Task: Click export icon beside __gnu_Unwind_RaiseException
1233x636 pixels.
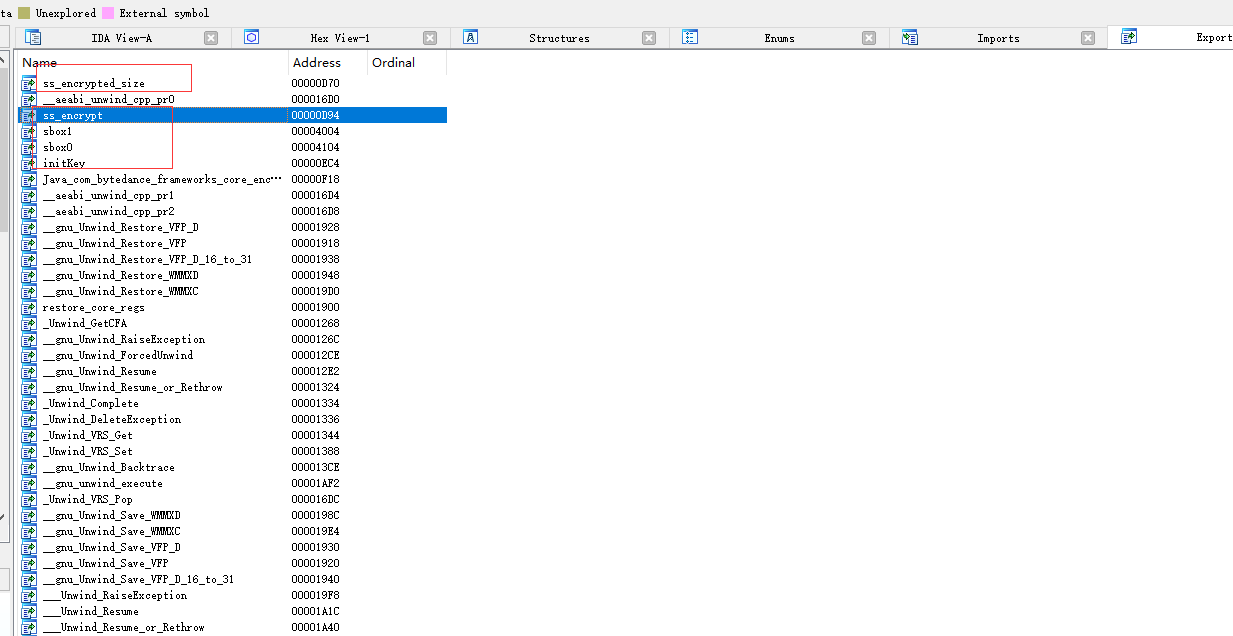Action: [x=29, y=340]
